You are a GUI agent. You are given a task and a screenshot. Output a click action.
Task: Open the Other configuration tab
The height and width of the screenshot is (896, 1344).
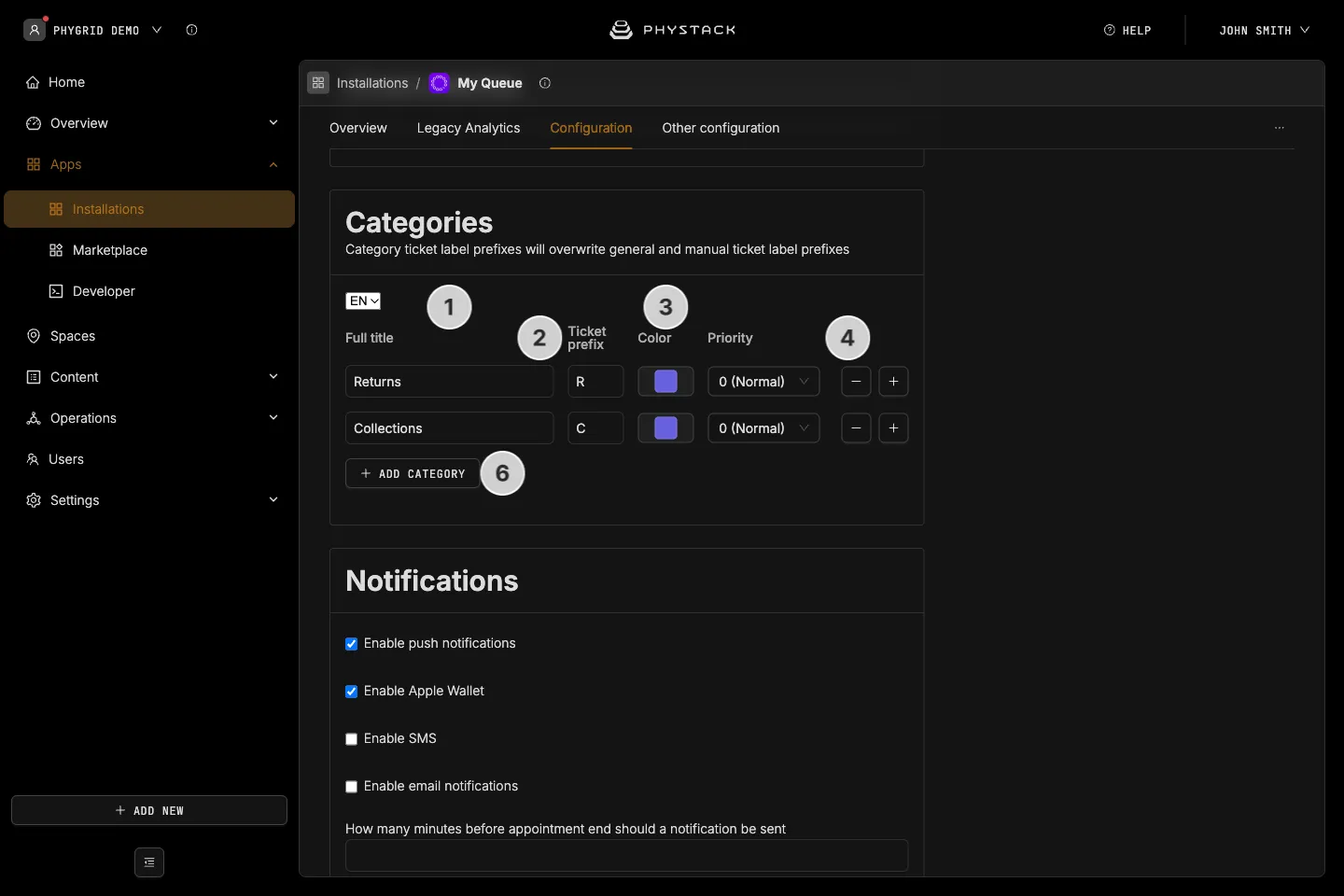(721, 128)
